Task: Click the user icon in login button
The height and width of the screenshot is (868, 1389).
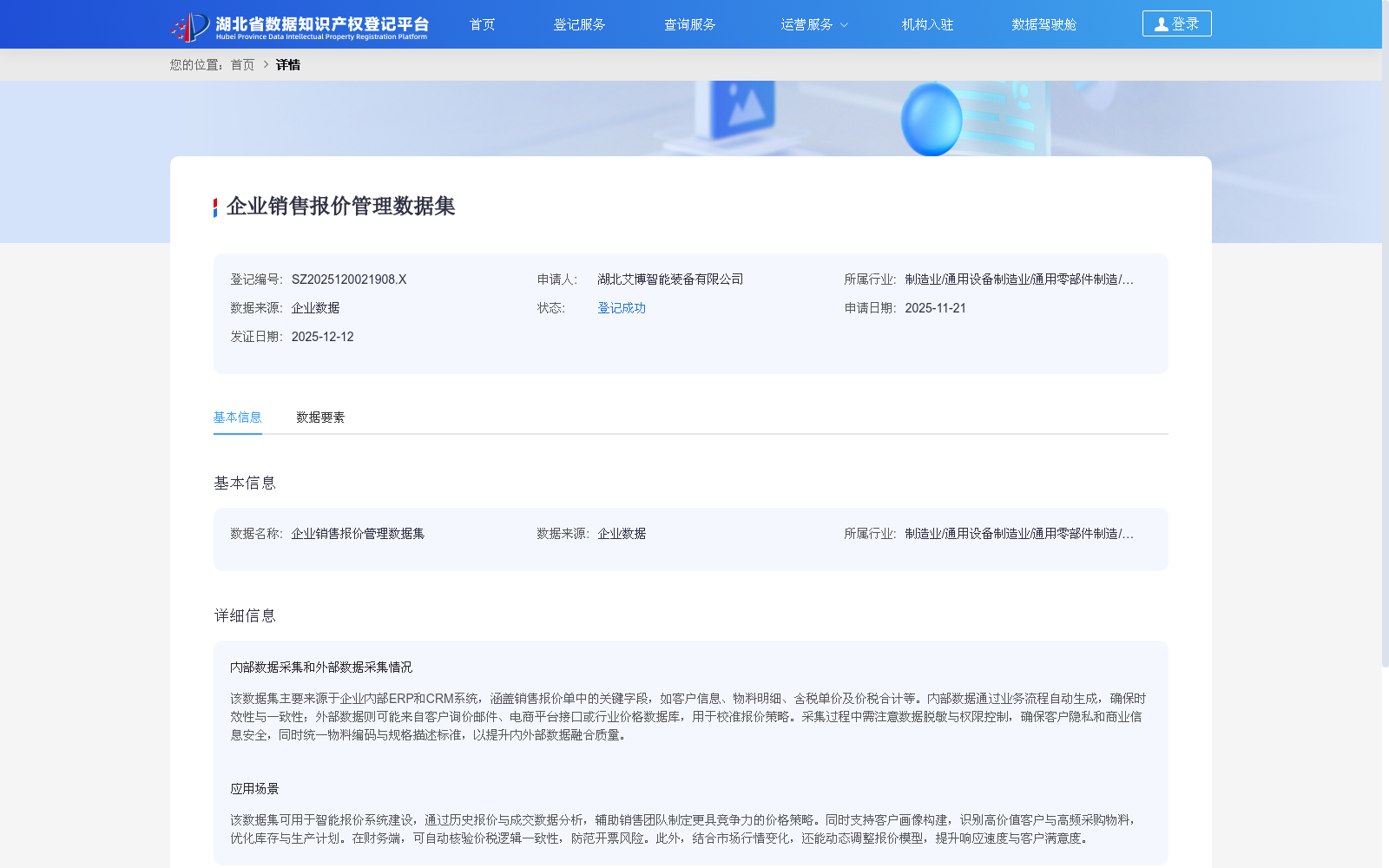Action: [x=1161, y=24]
